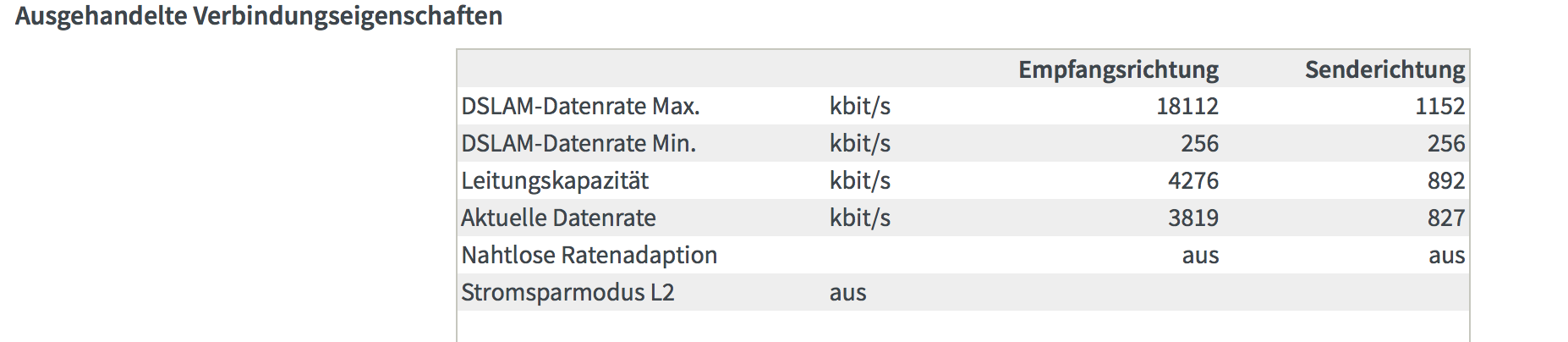Image resolution: width=1568 pixels, height=342 pixels.
Task: Select the 827 current send rate
Action: 1446,218
